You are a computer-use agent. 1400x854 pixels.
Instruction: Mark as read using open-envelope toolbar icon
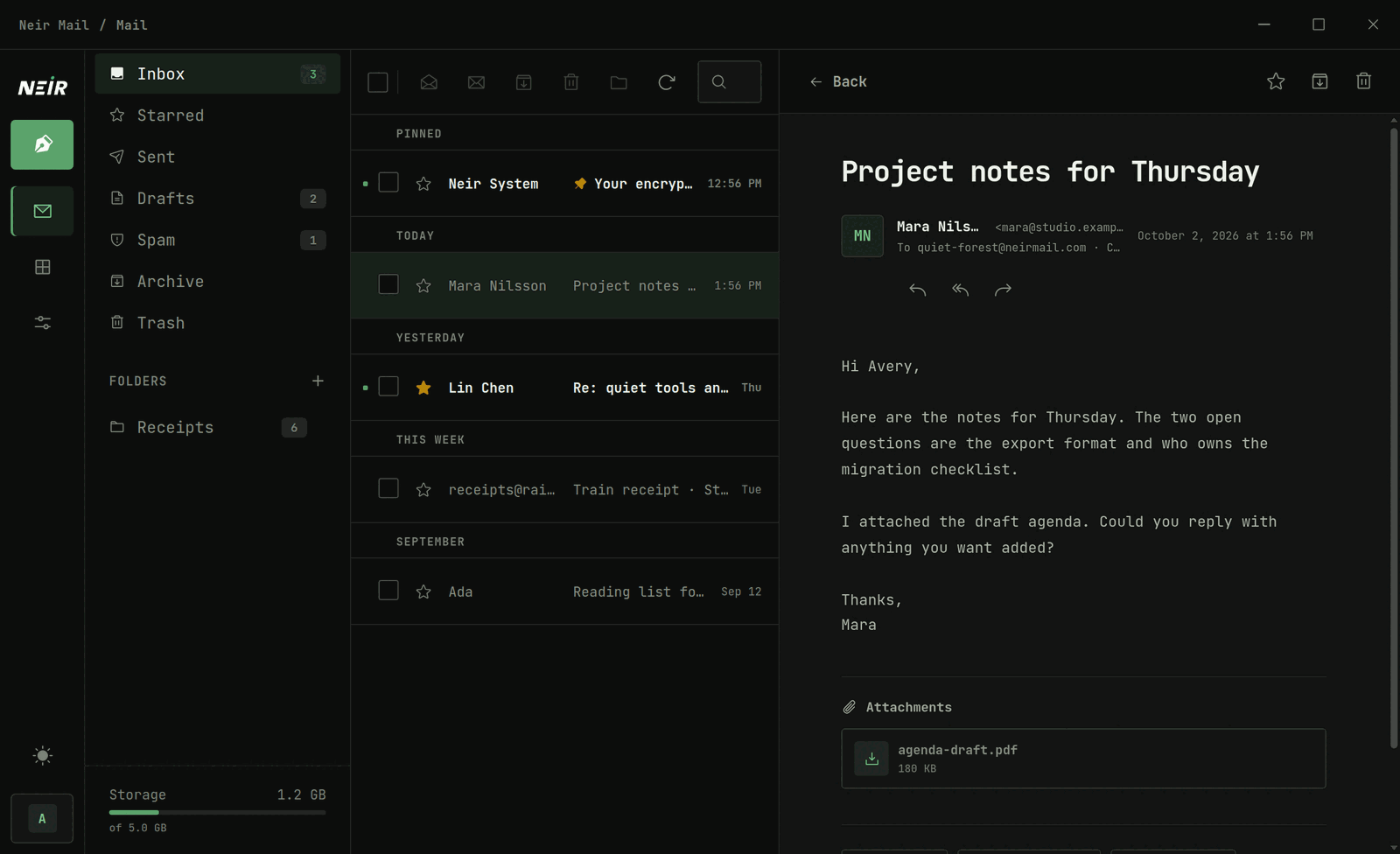(429, 82)
